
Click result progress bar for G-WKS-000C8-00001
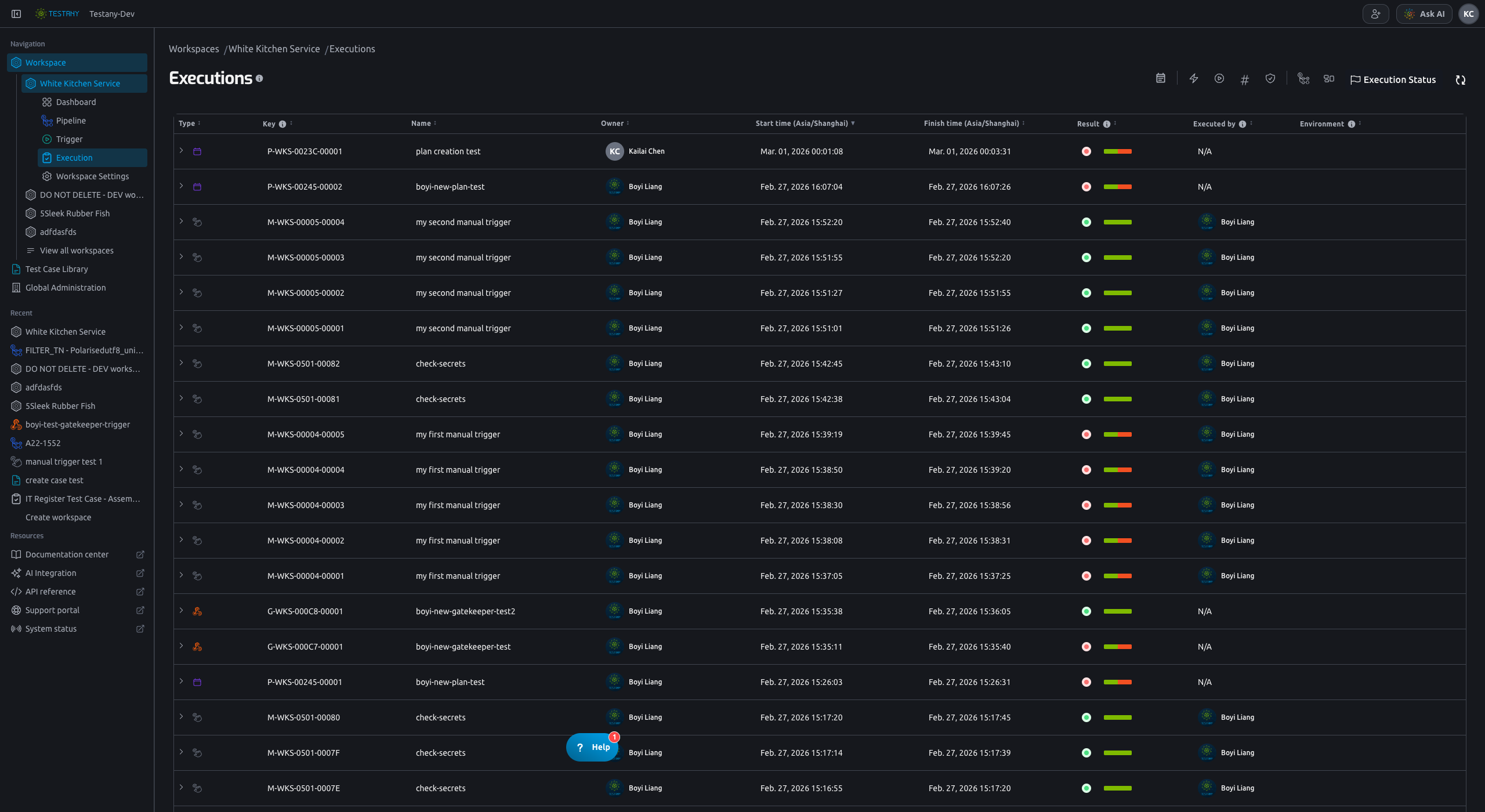1117,611
